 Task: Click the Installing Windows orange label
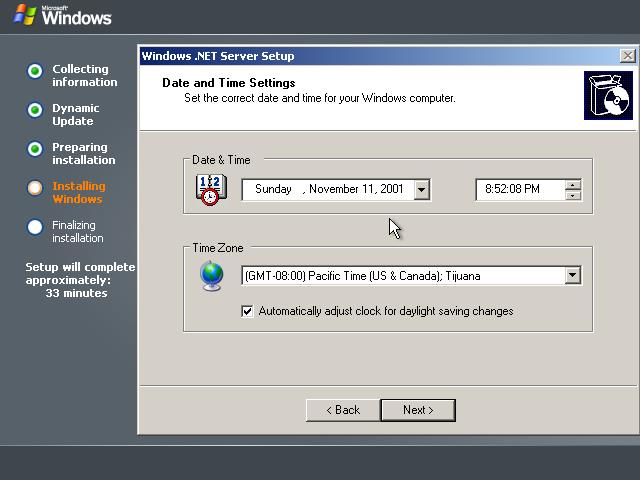click(x=79, y=193)
